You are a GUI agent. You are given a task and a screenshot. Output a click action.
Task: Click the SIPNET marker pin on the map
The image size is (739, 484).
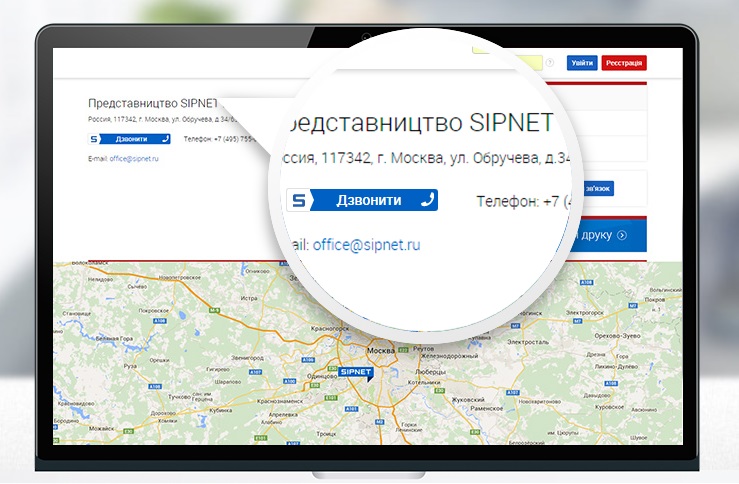tap(357, 372)
